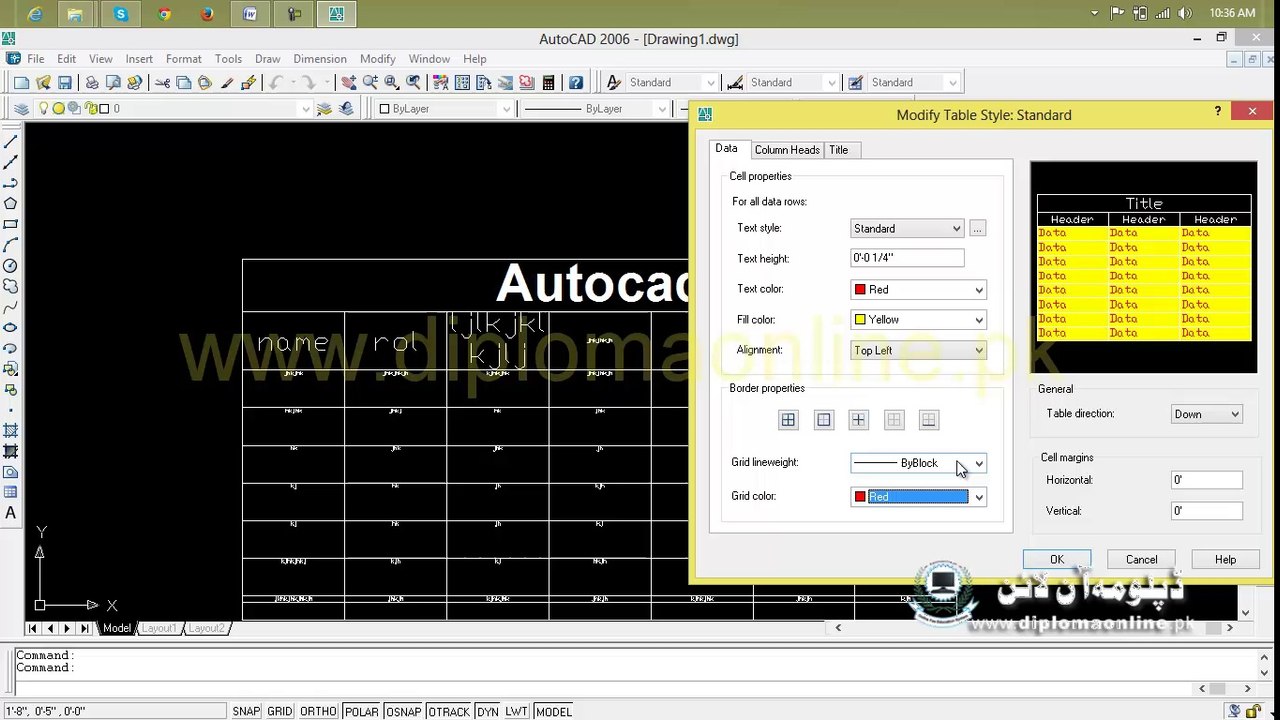Open the ByLayer color control dropdown
The image size is (1280, 720).
point(445,109)
